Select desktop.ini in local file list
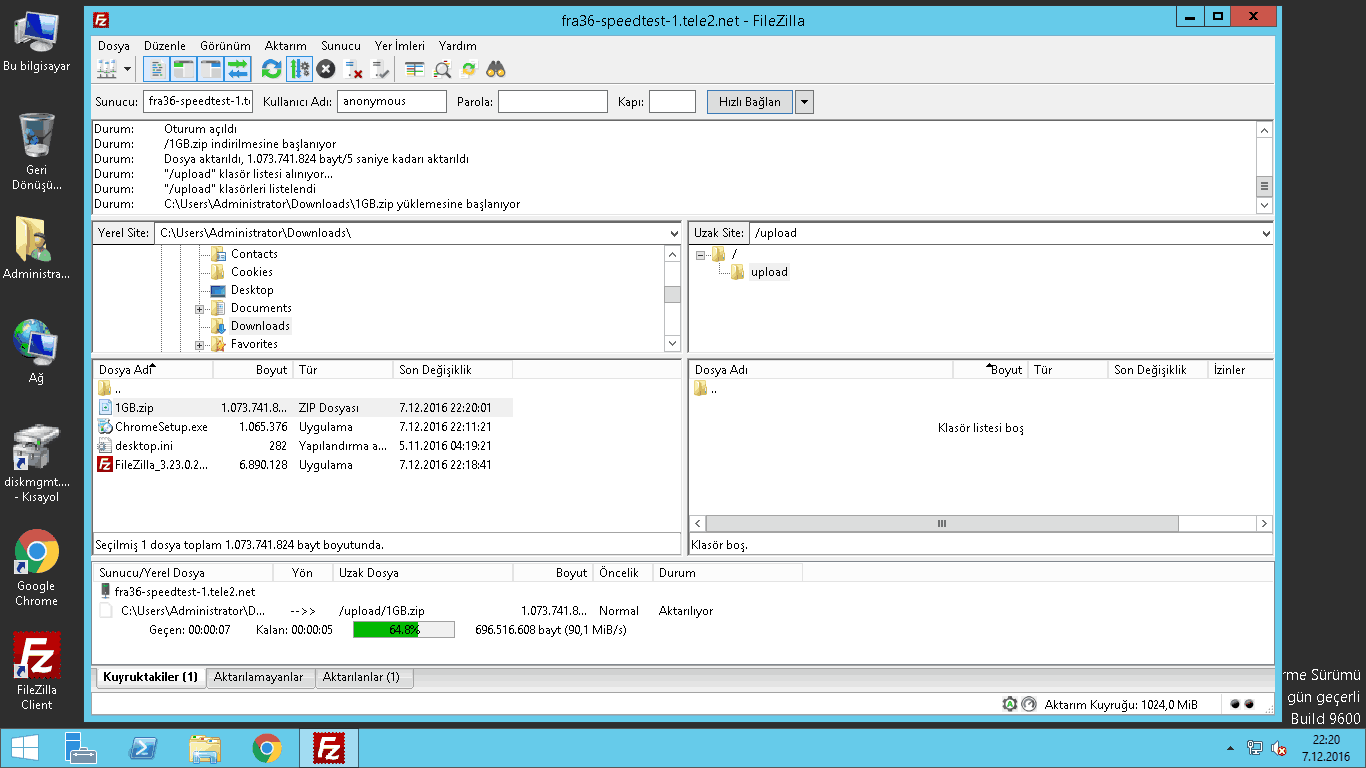The height and width of the screenshot is (768, 1366). 304,446
